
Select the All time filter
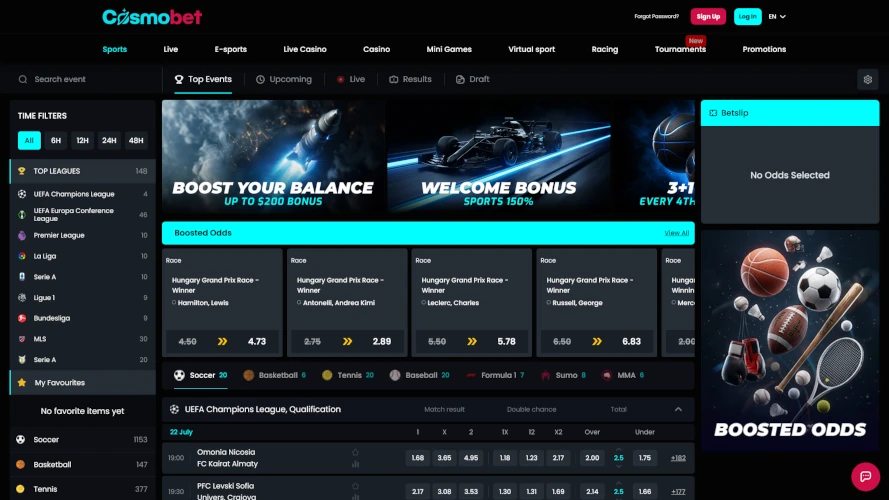click(29, 140)
